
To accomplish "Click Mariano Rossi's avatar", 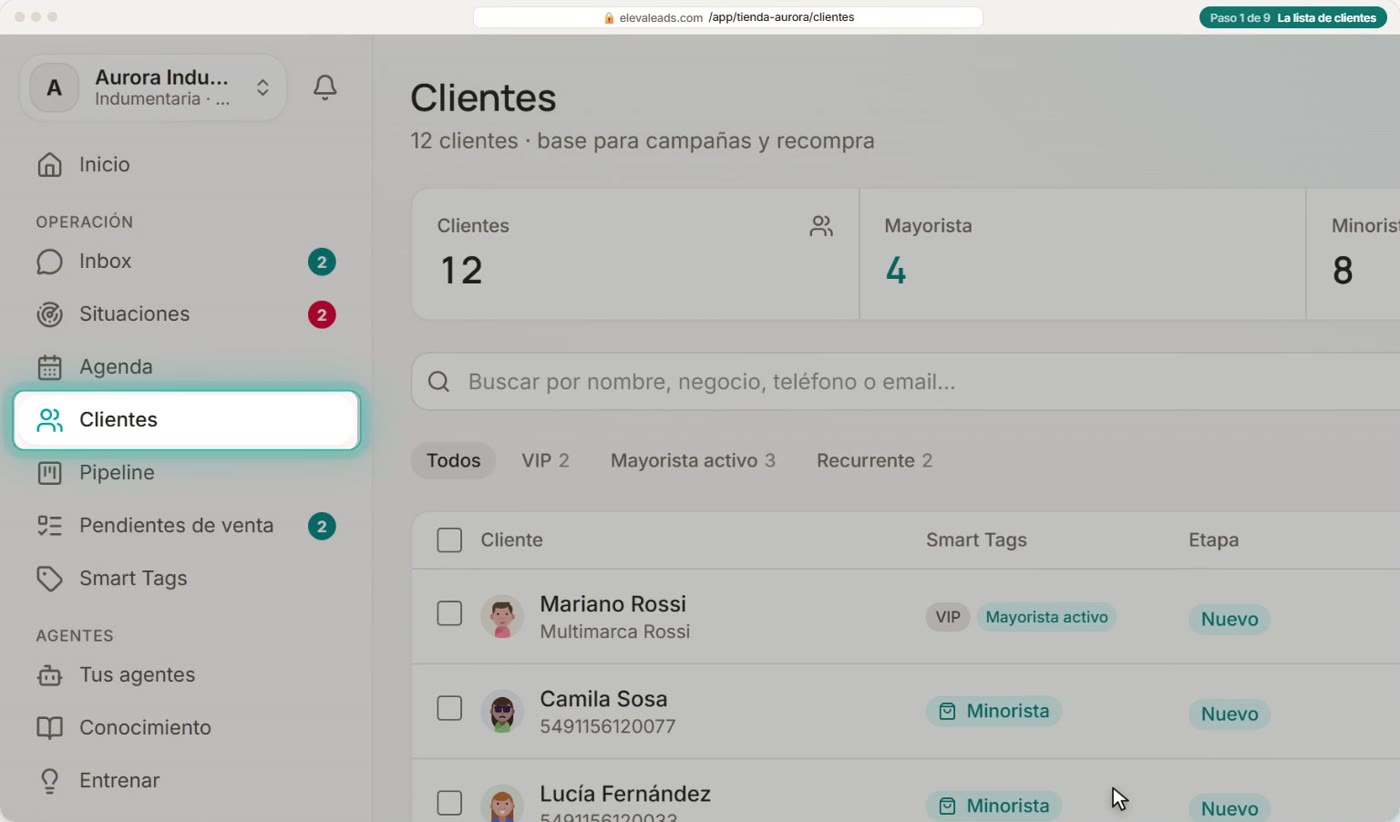I will (x=502, y=617).
